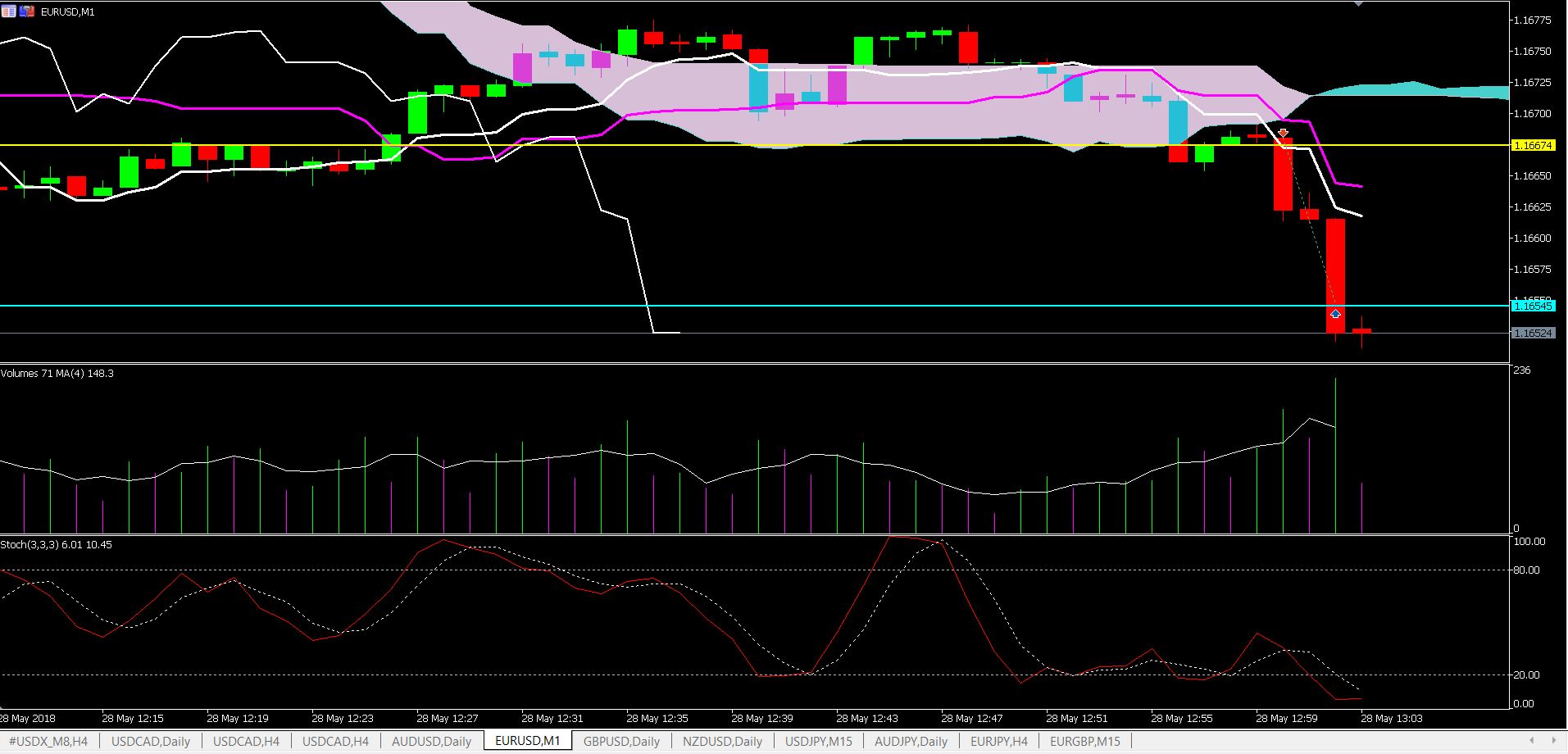This screenshot has height=754, width=1568.
Task: Click the 28 May 12:31 time label
Action: click(552, 719)
